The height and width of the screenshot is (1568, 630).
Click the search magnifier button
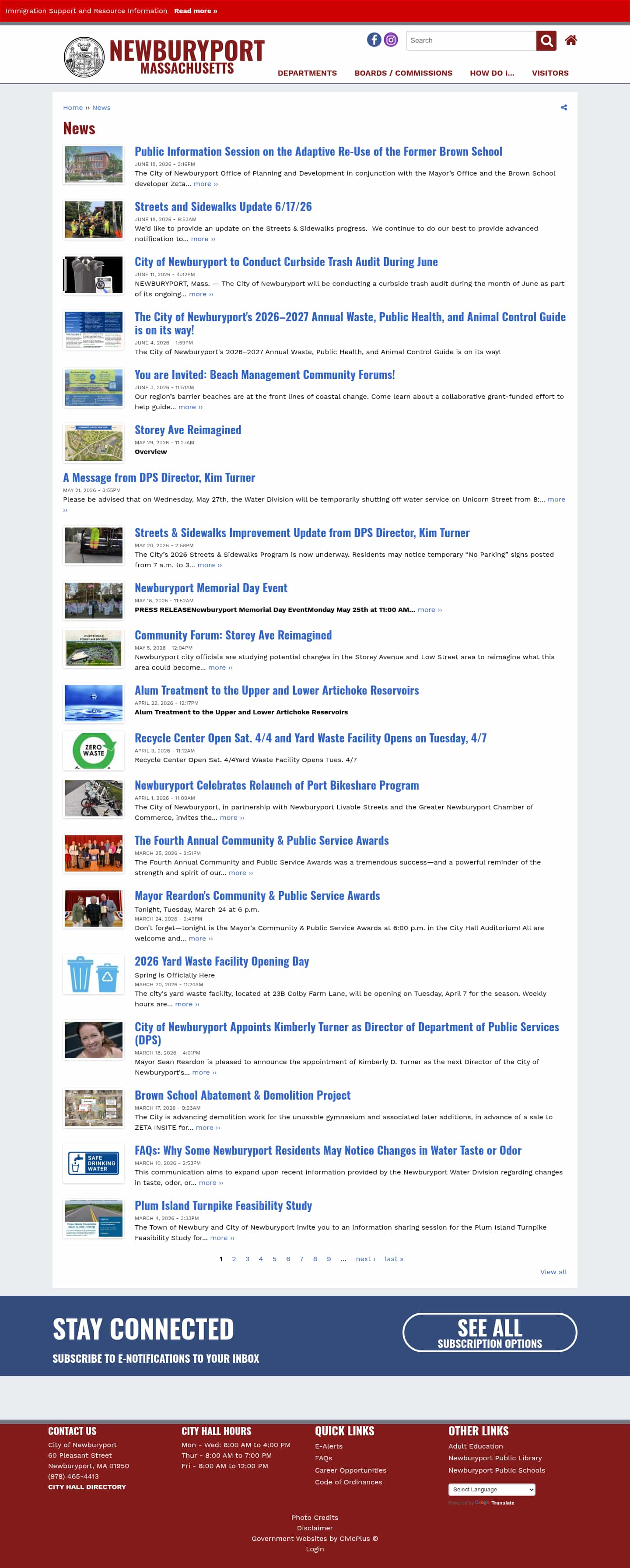coord(546,41)
